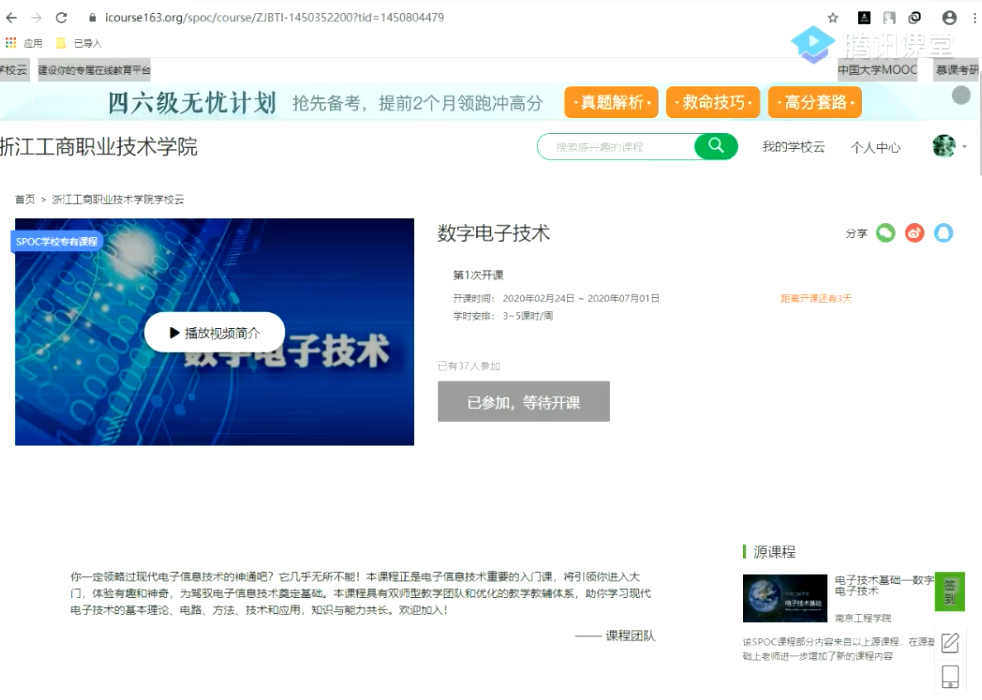The image size is (982, 700).
Task: Open the Chrome profile account icon
Action: tap(949, 18)
